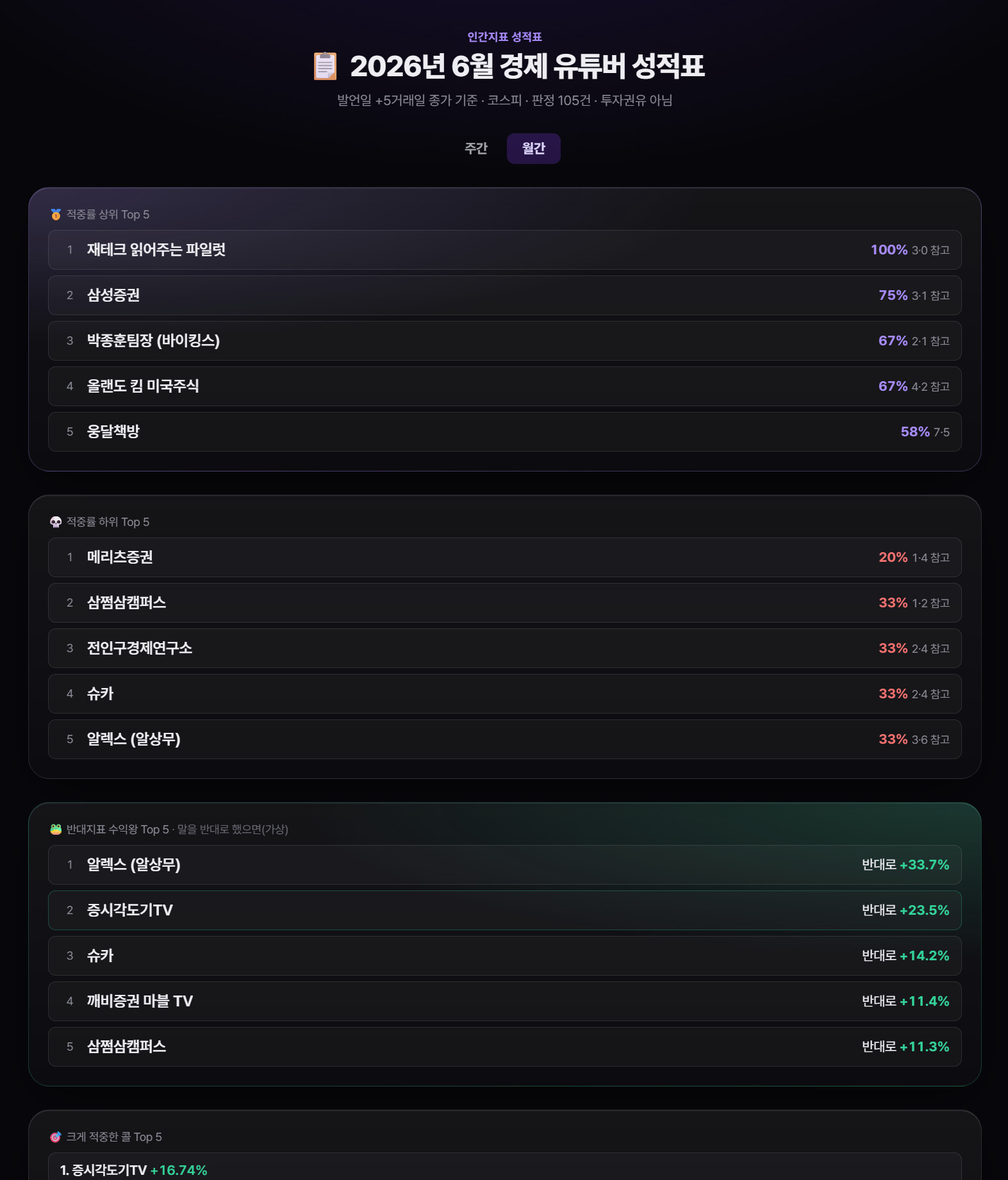Click the medal icon for 적중률 상위 Top 5
1008x1180 pixels.
coord(56,215)
